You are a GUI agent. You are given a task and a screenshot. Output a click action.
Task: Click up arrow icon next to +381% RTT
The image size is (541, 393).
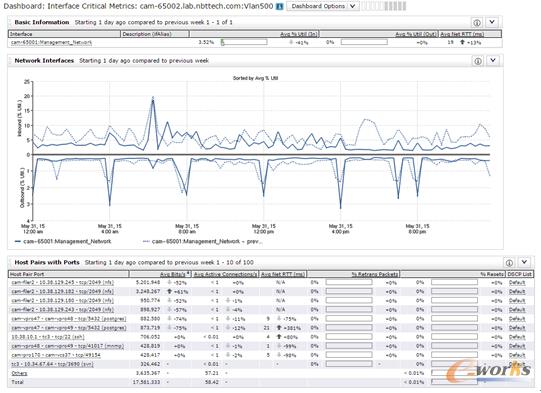click(279, 328)
